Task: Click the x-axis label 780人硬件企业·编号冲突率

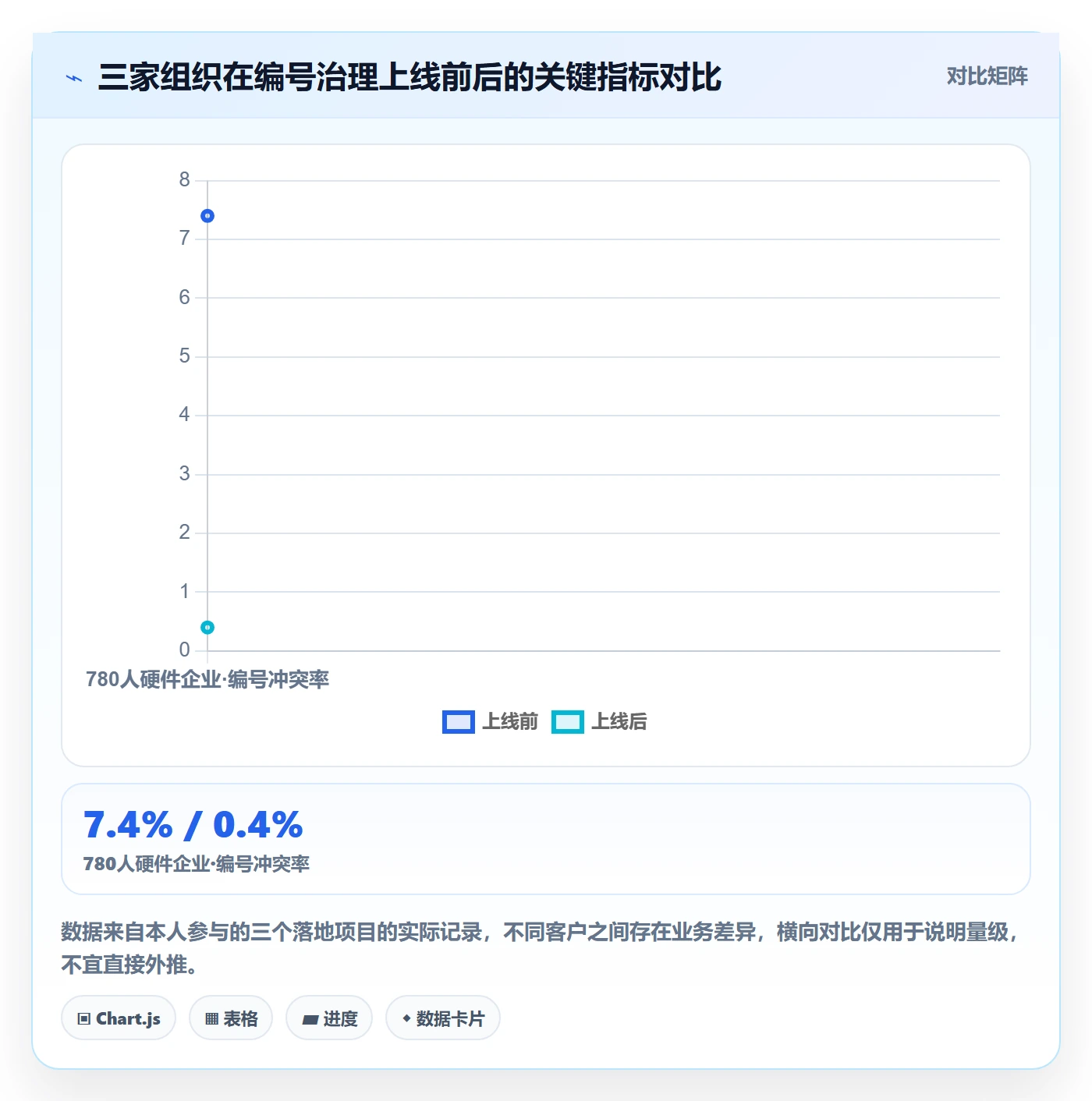Action: tap(207, 679)
